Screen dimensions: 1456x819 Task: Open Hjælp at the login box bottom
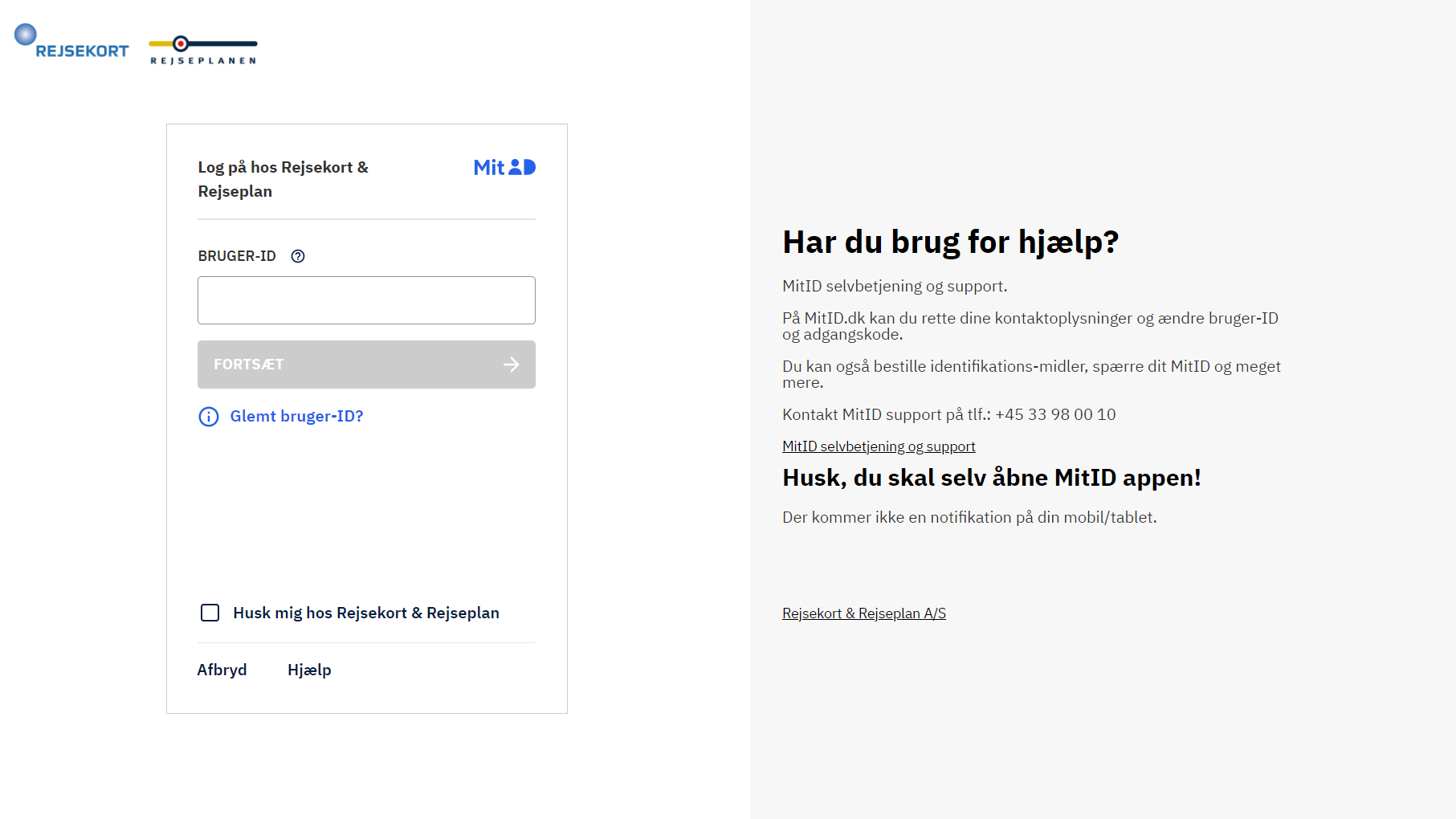[309, 670]
